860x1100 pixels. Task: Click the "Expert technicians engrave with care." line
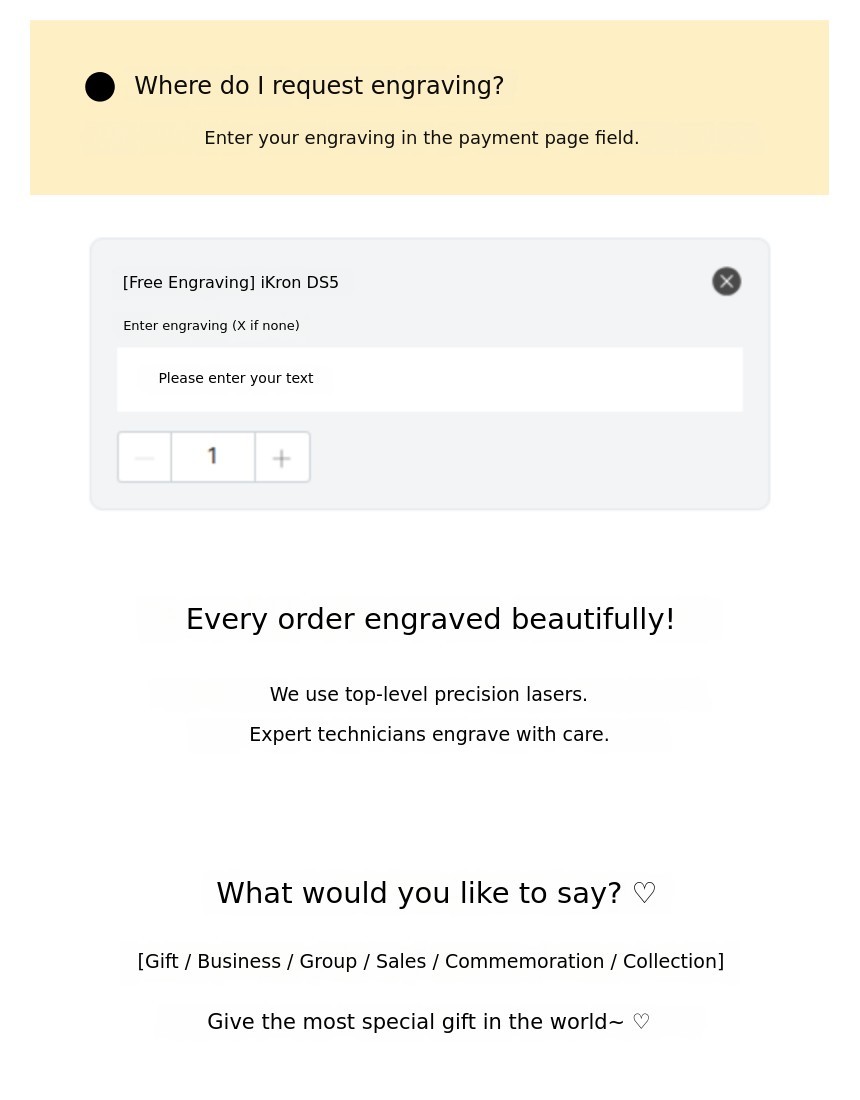click(429, 735)
